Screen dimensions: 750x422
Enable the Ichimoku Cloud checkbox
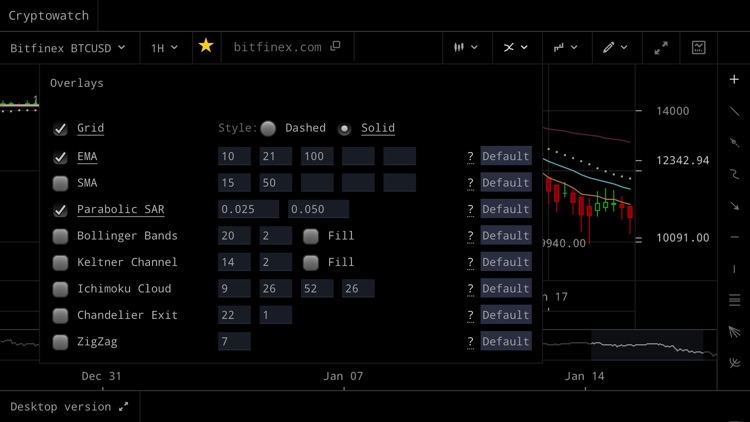coord(60,289)
